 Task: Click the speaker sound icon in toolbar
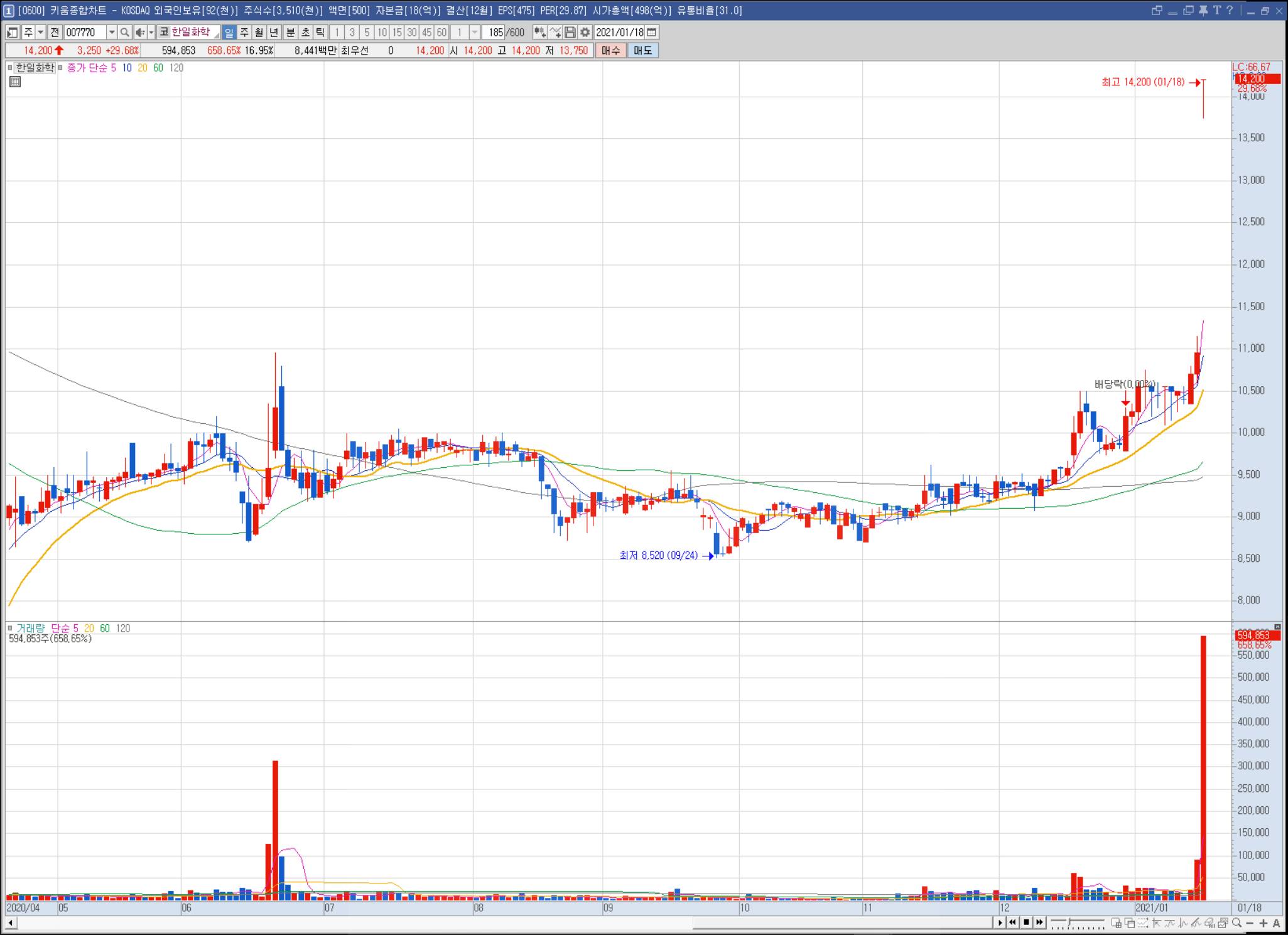click(140, 33)
